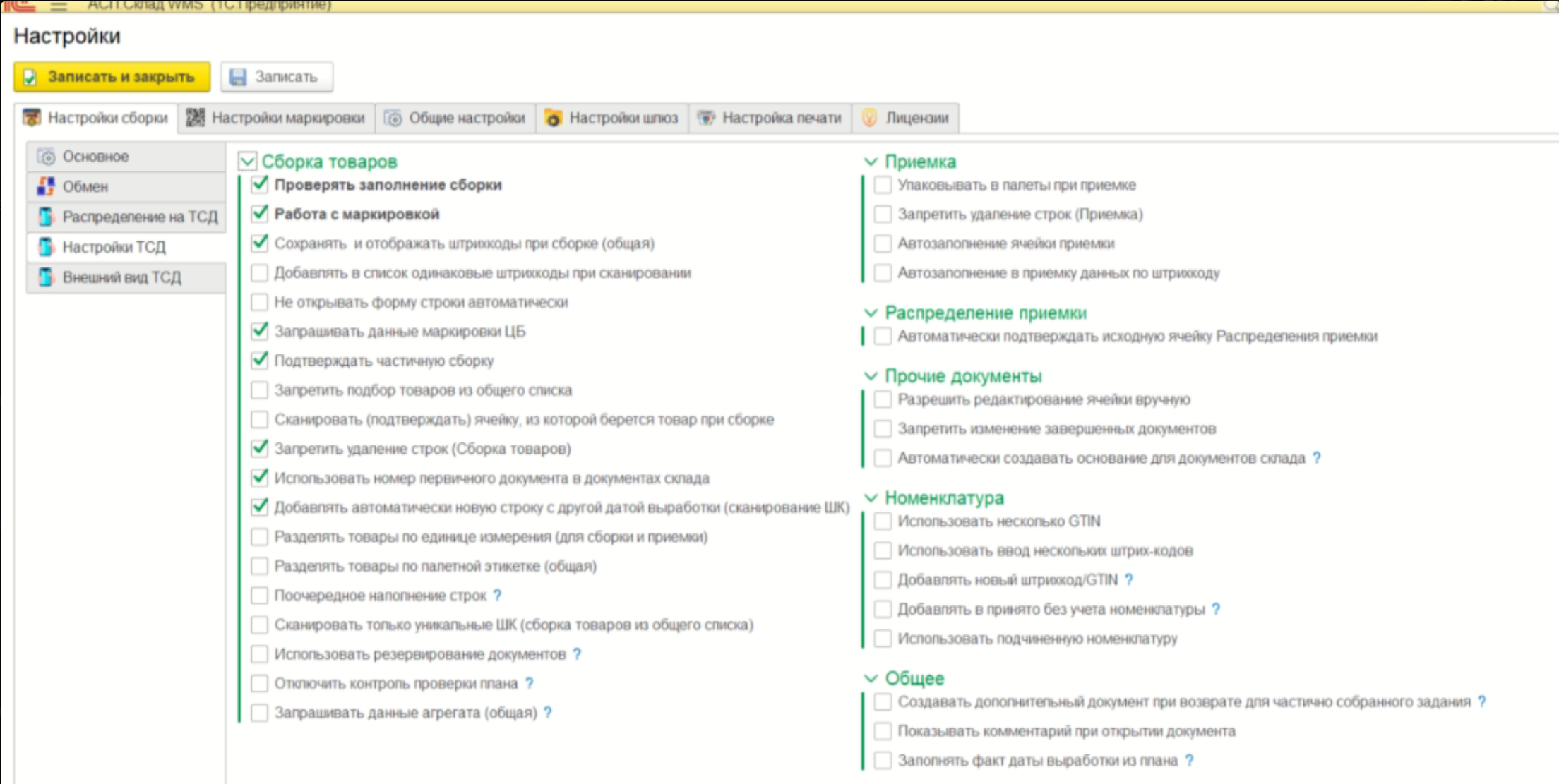Open help for Заполнять факт даты выработки

pos(1190,761)
